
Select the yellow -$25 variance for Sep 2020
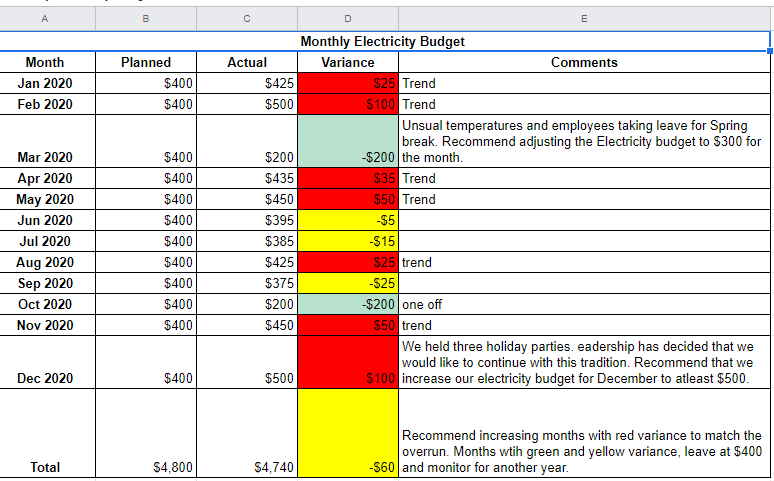348,283
